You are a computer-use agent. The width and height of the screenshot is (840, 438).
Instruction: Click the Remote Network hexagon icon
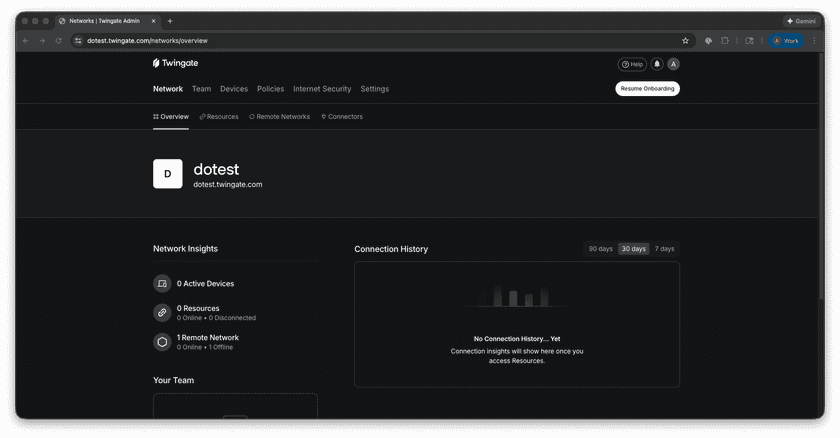coord(162,342)
